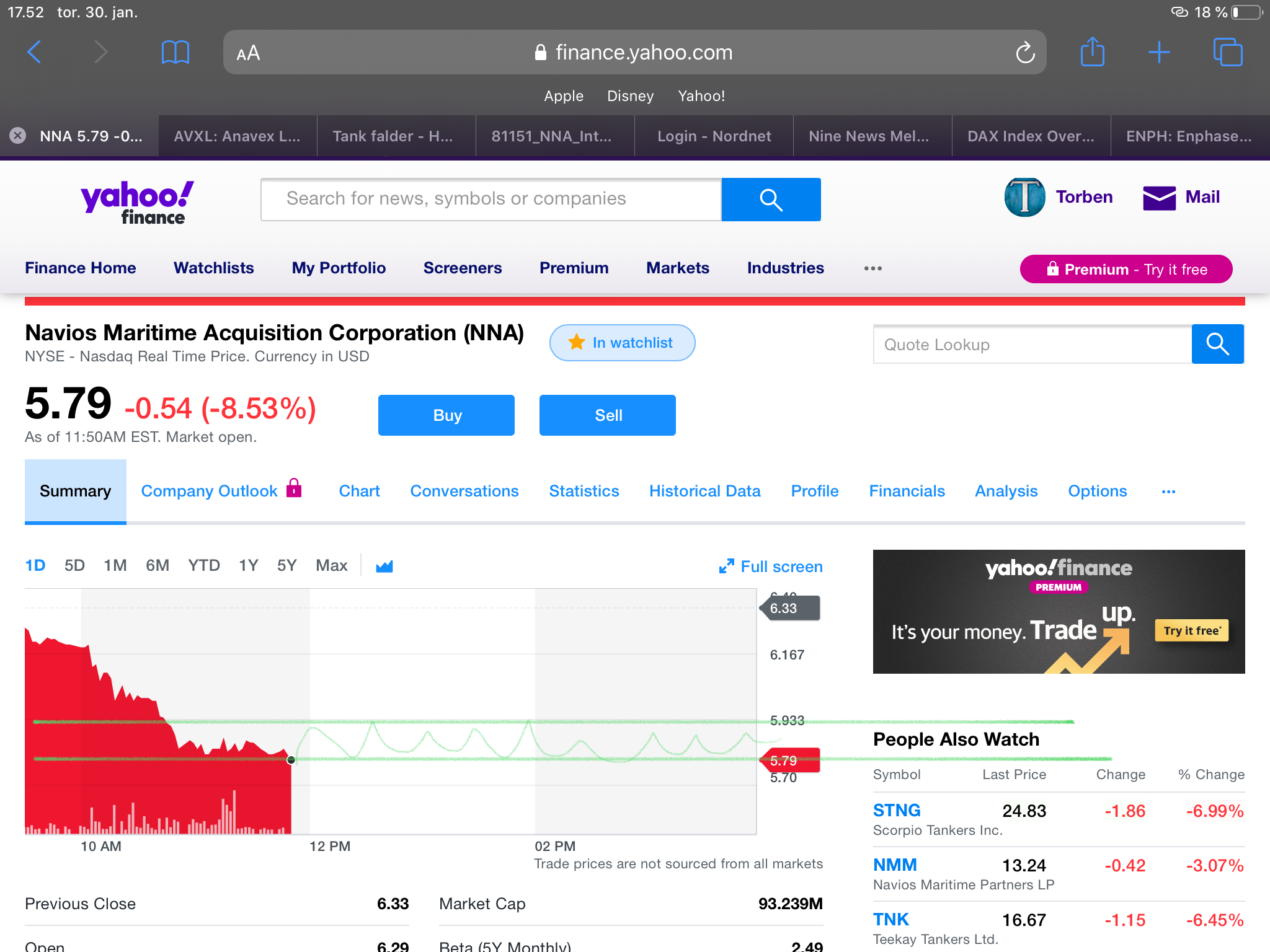Viewport: 1270px width, 952px height.
Task: Switch to DAX Index Over browser tab
Action: click(x=1031, y=136)
